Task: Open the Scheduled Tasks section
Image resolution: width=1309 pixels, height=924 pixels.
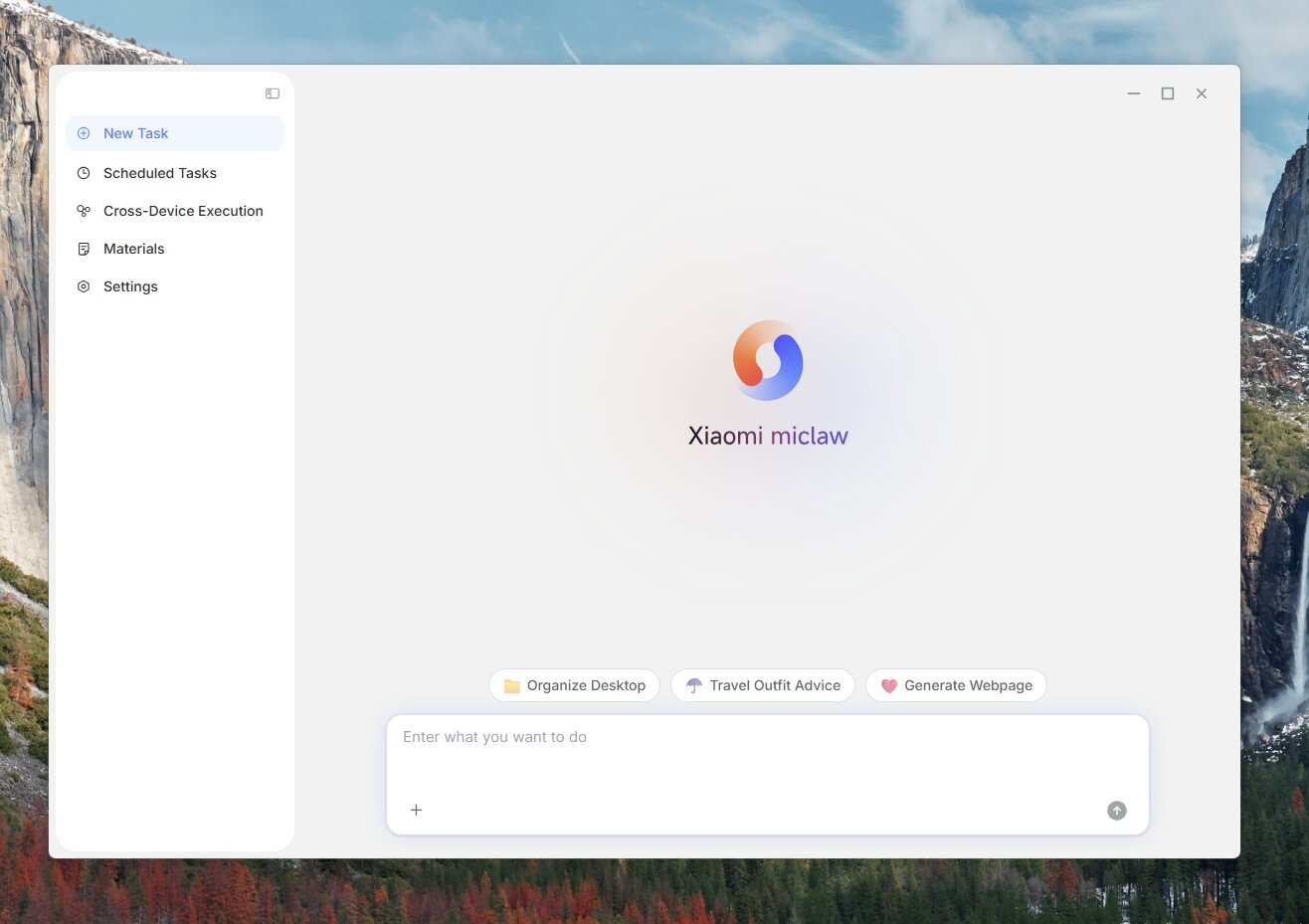Action: click(159, 172)
